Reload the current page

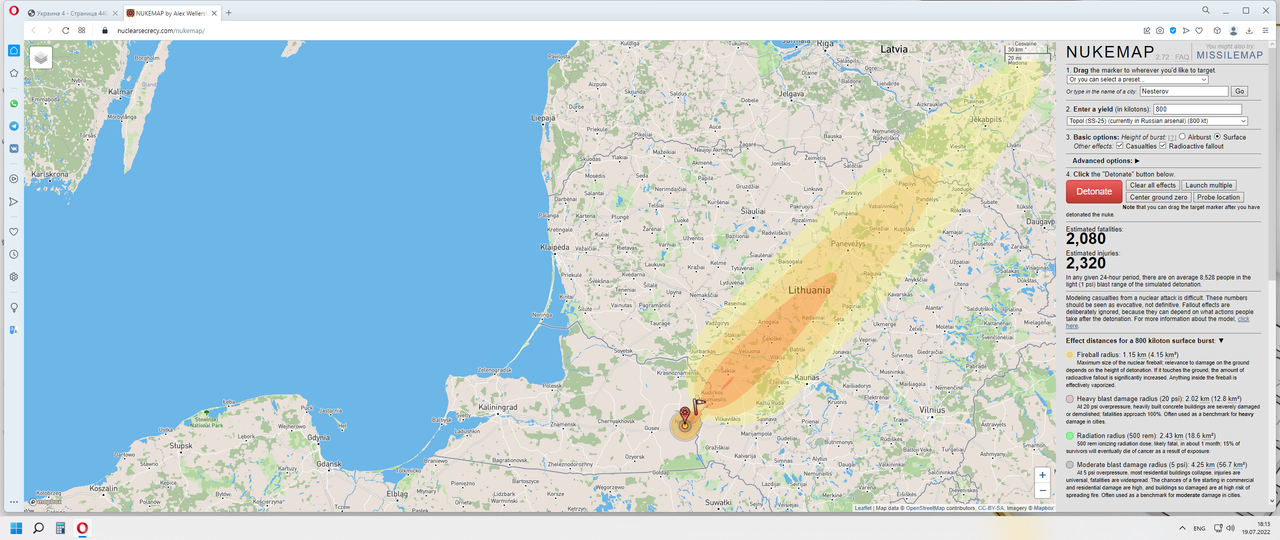66,30
